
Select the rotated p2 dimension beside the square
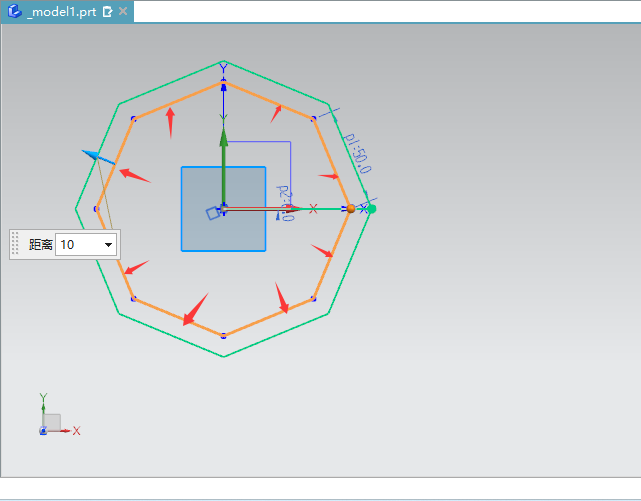pyautogui.click(x=285, y=203)
